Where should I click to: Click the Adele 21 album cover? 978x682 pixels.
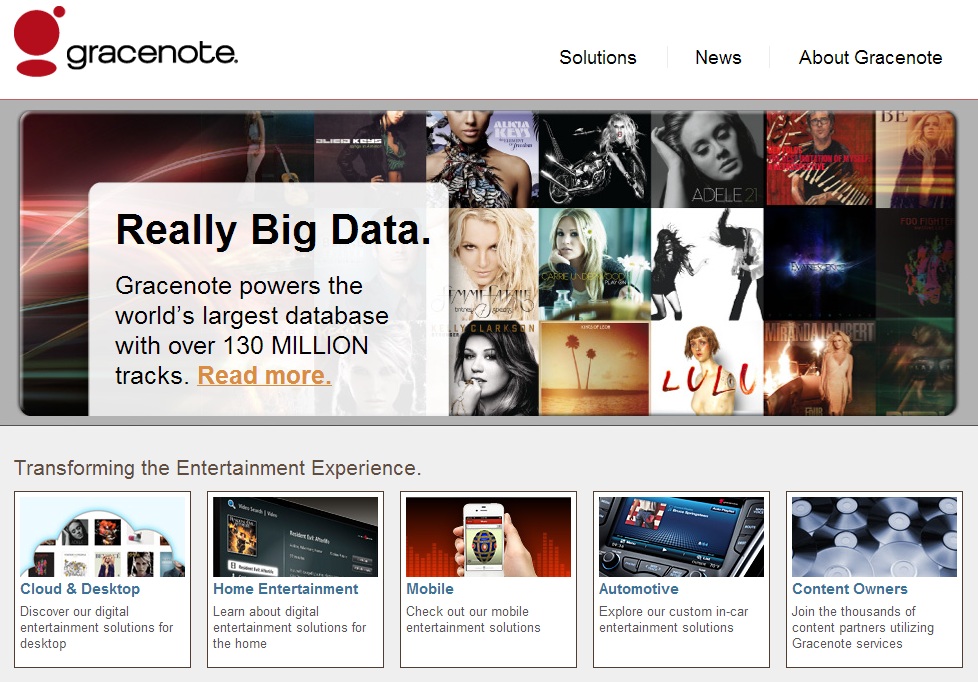point(707,158)
